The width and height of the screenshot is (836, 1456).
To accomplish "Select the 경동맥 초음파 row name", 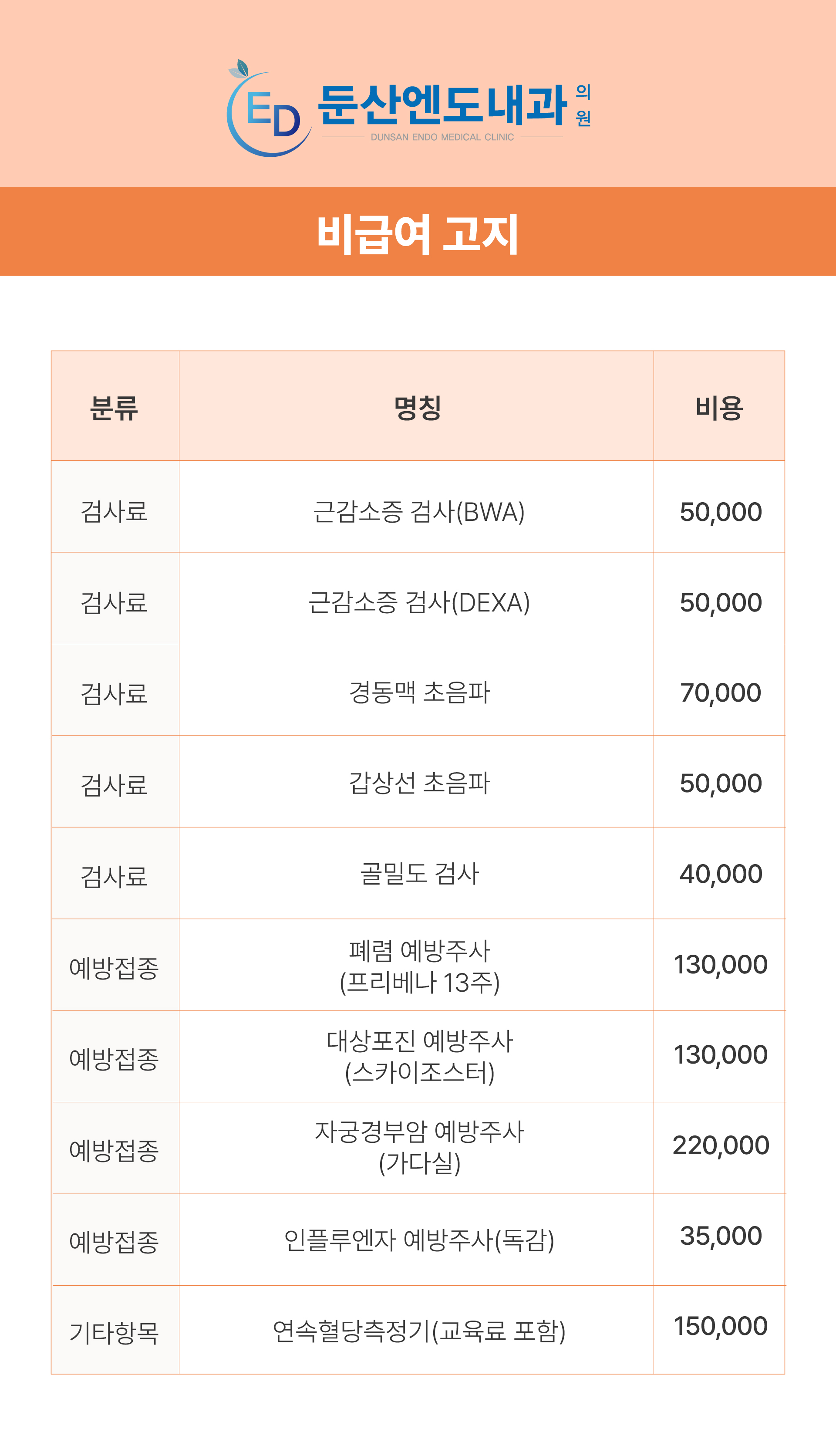I will point(419,692).
